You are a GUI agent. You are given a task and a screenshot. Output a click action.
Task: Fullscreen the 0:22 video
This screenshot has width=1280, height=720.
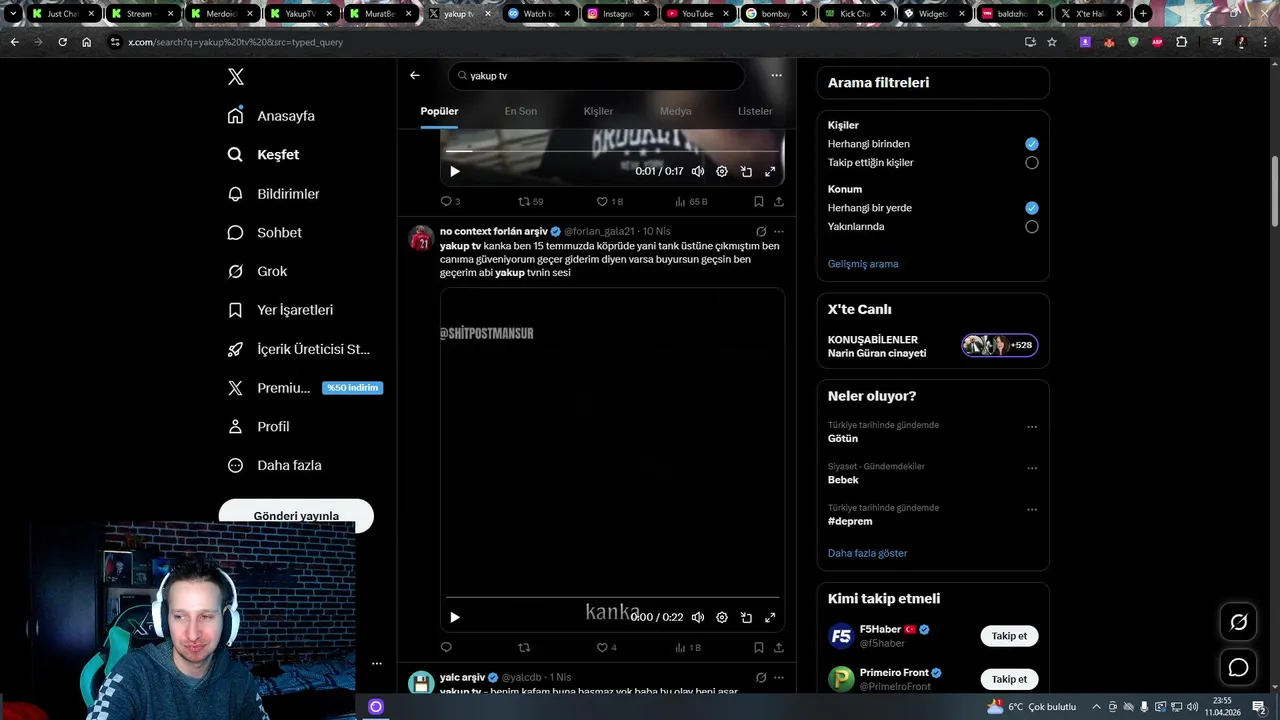point(770,617)
